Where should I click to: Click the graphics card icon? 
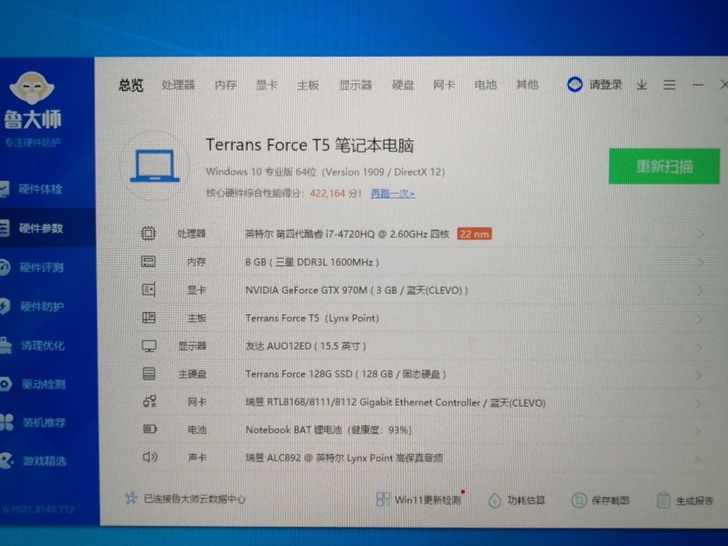(x=149, y=290)
